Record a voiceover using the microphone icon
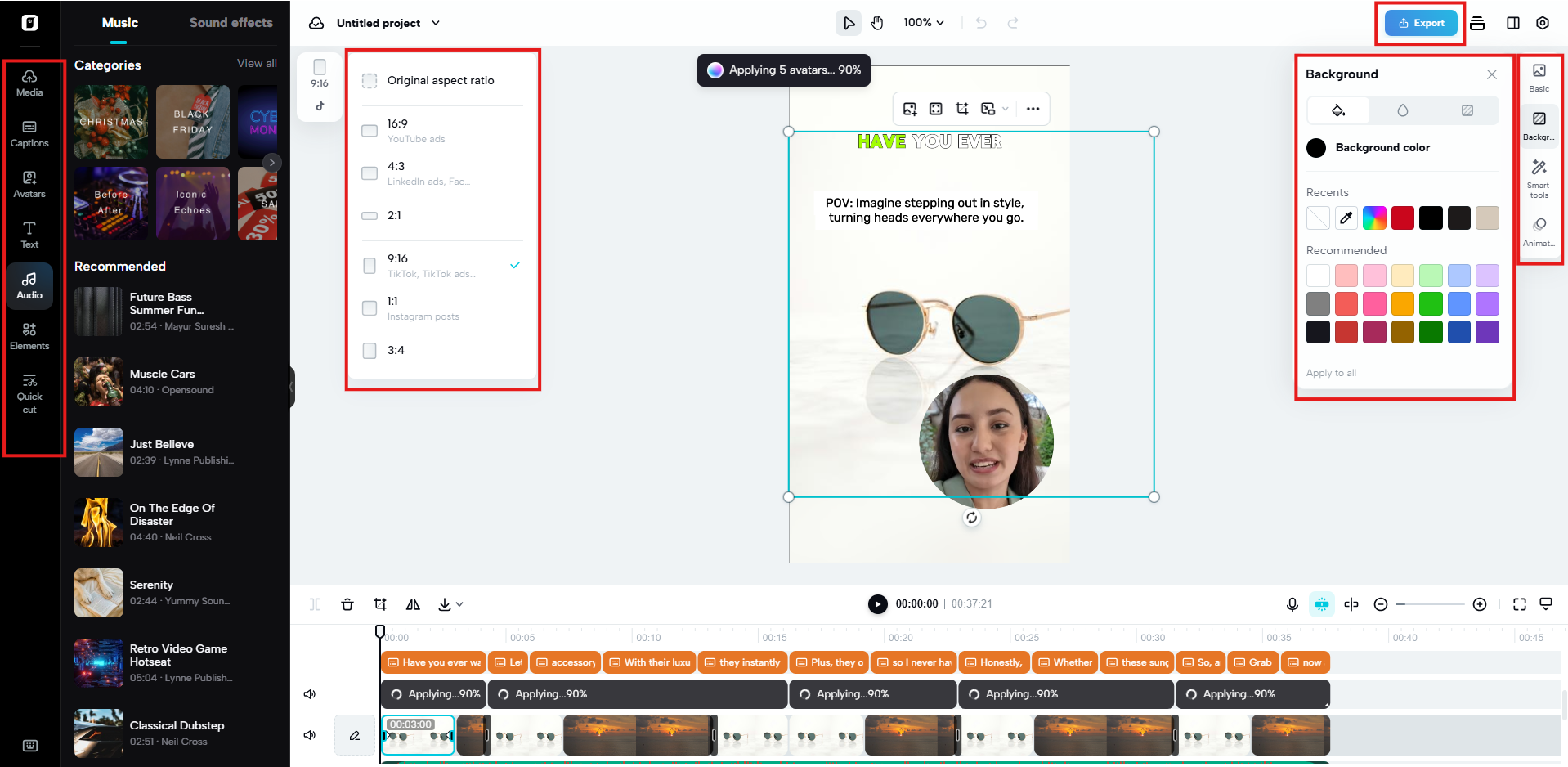The image size is (1568, 767). tap(1292, 603)
